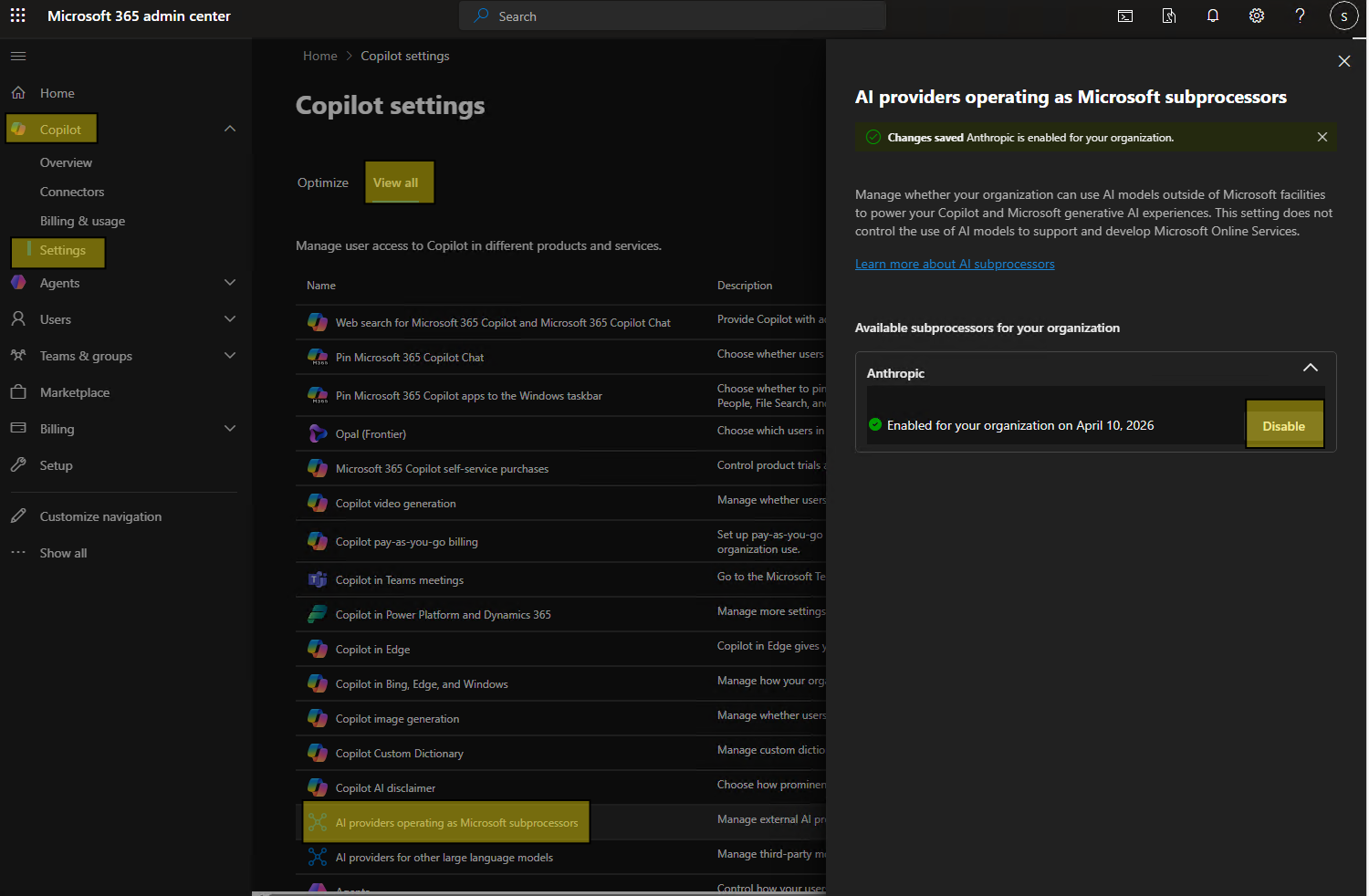Dismiss the Changes saved notification
1369x896 pixels.
[x=1322, y=137]
